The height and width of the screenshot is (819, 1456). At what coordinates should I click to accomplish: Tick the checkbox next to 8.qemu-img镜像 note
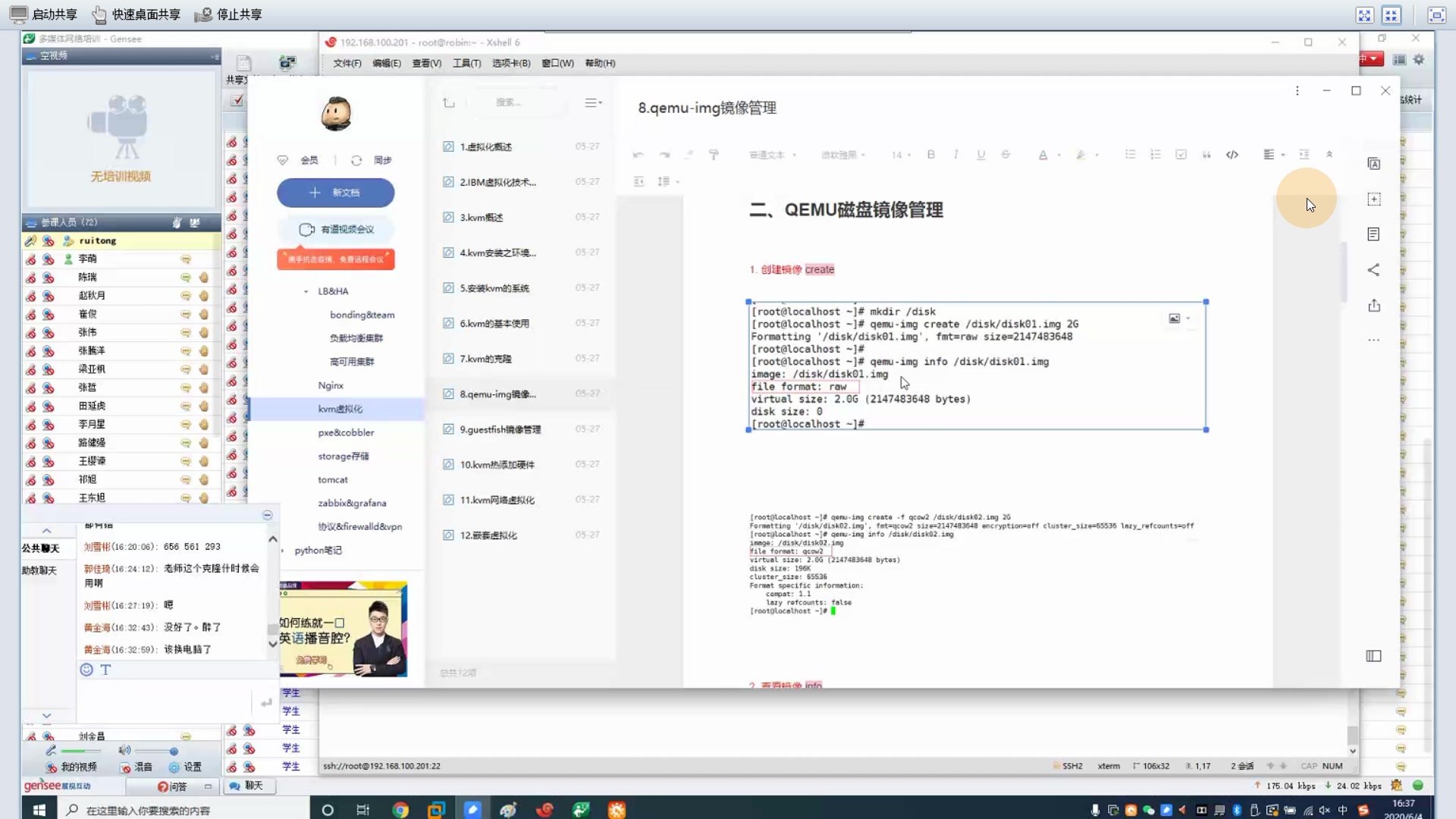pyautogui.click(x=447, y=393)
